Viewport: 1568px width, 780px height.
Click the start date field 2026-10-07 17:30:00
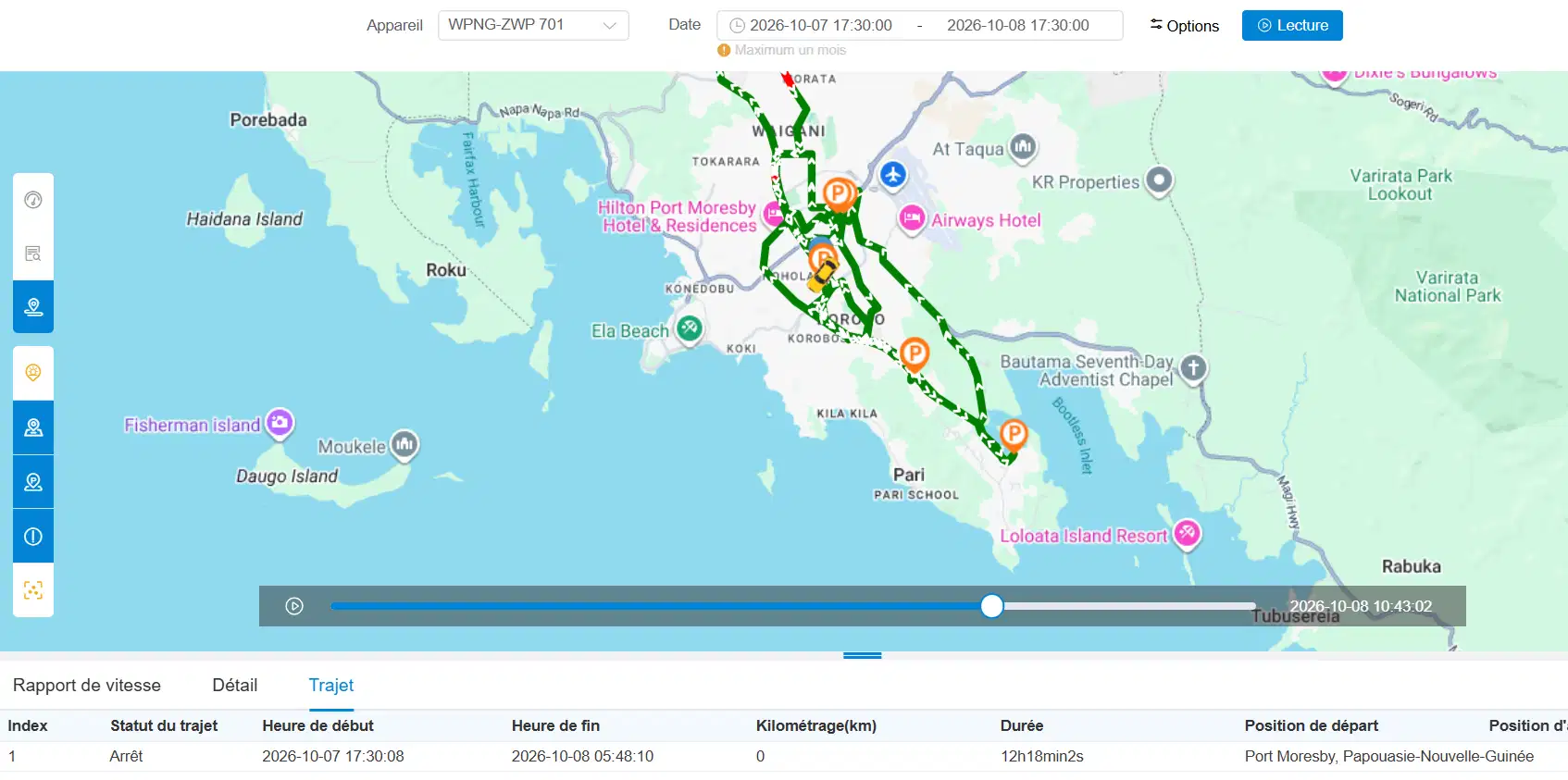[x=821, y=25]
